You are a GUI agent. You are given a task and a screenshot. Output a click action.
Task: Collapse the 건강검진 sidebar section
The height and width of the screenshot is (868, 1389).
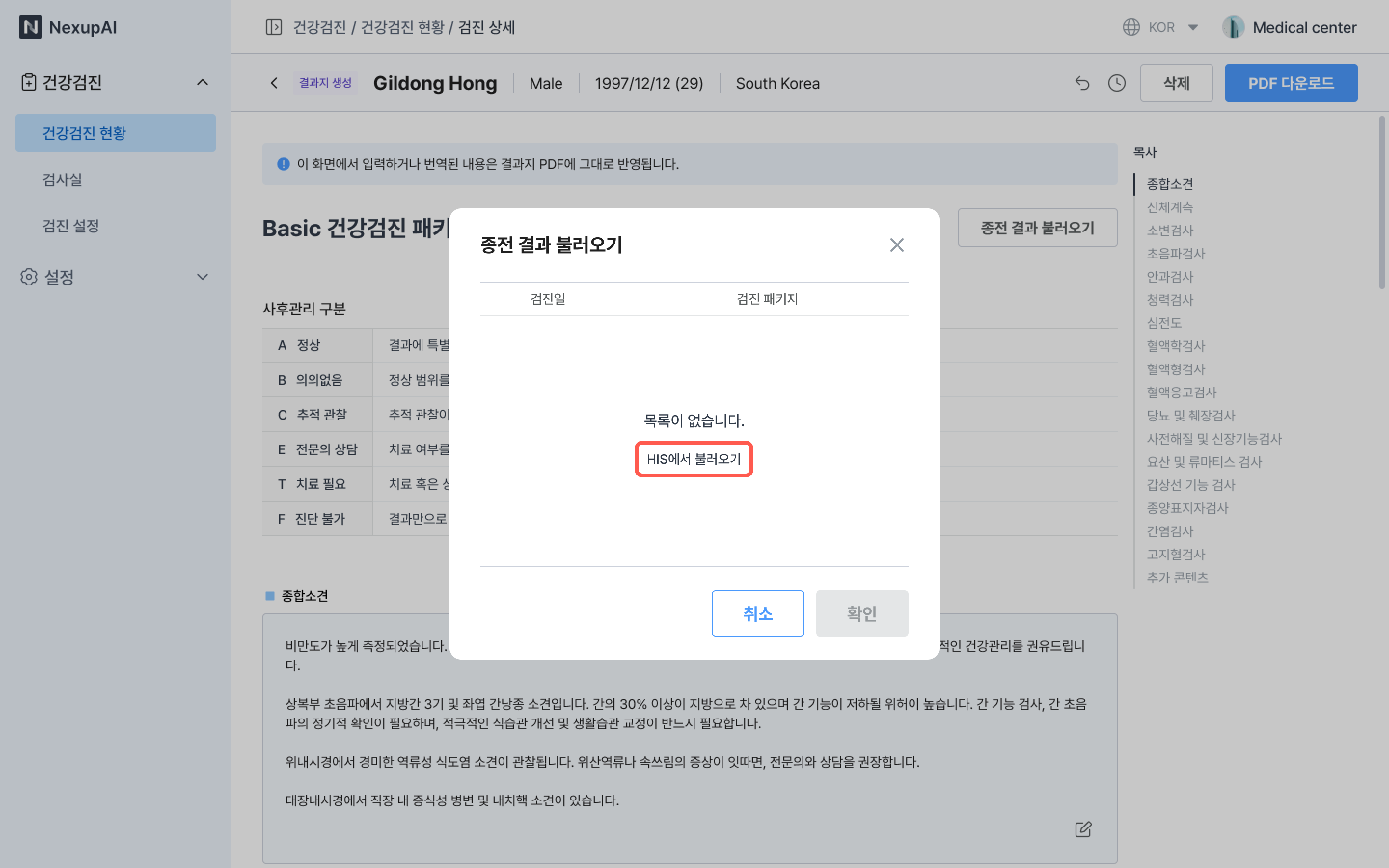click(x=202, y=82)
